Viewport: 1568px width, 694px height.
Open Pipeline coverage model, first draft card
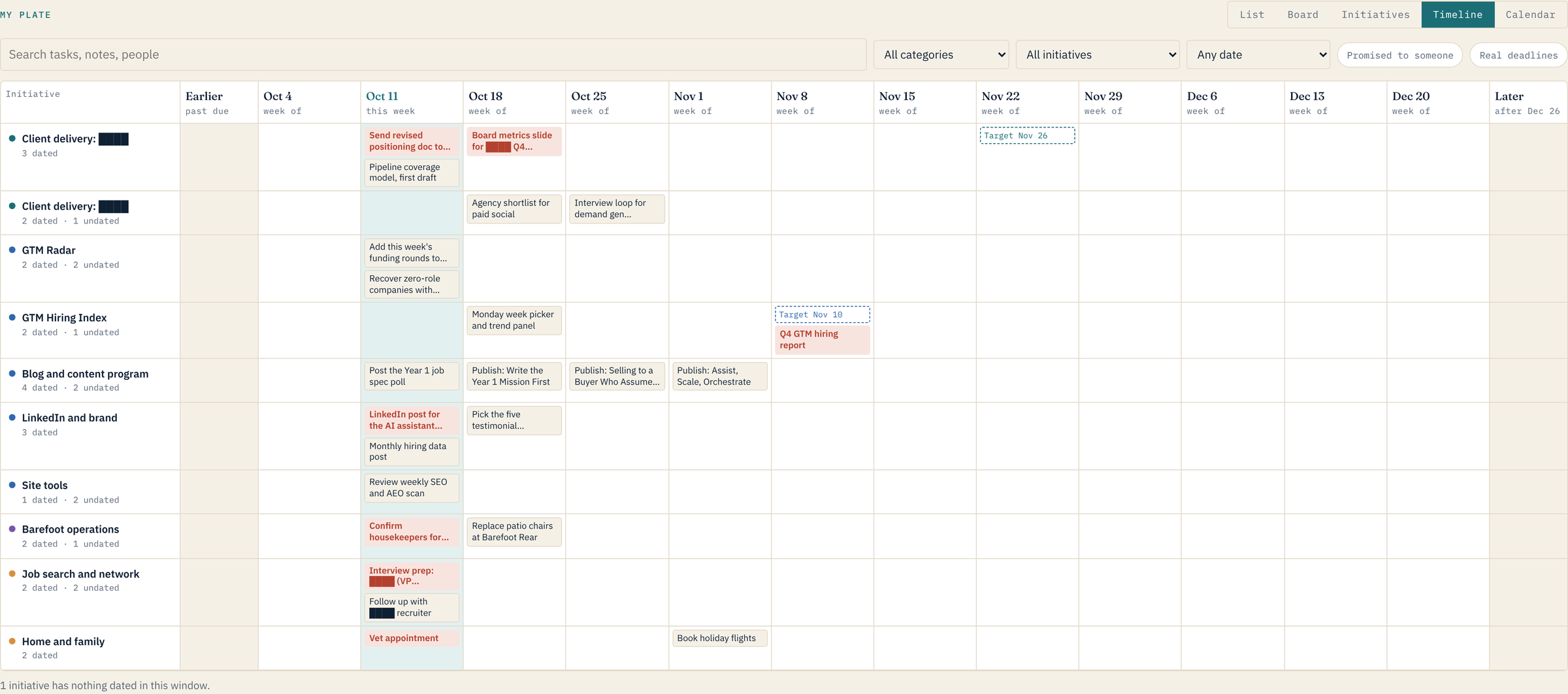pyautogui.click(x=412, y=173)
